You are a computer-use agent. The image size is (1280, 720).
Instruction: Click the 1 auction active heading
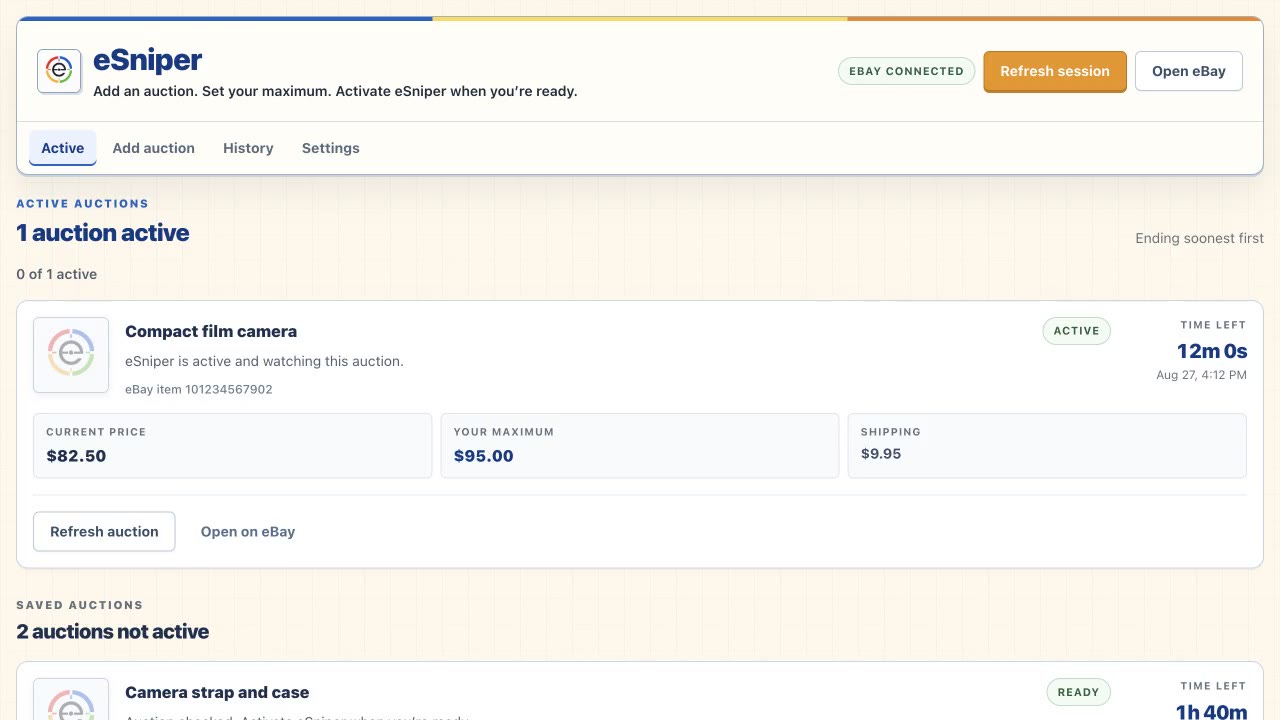tap(103, 233)
